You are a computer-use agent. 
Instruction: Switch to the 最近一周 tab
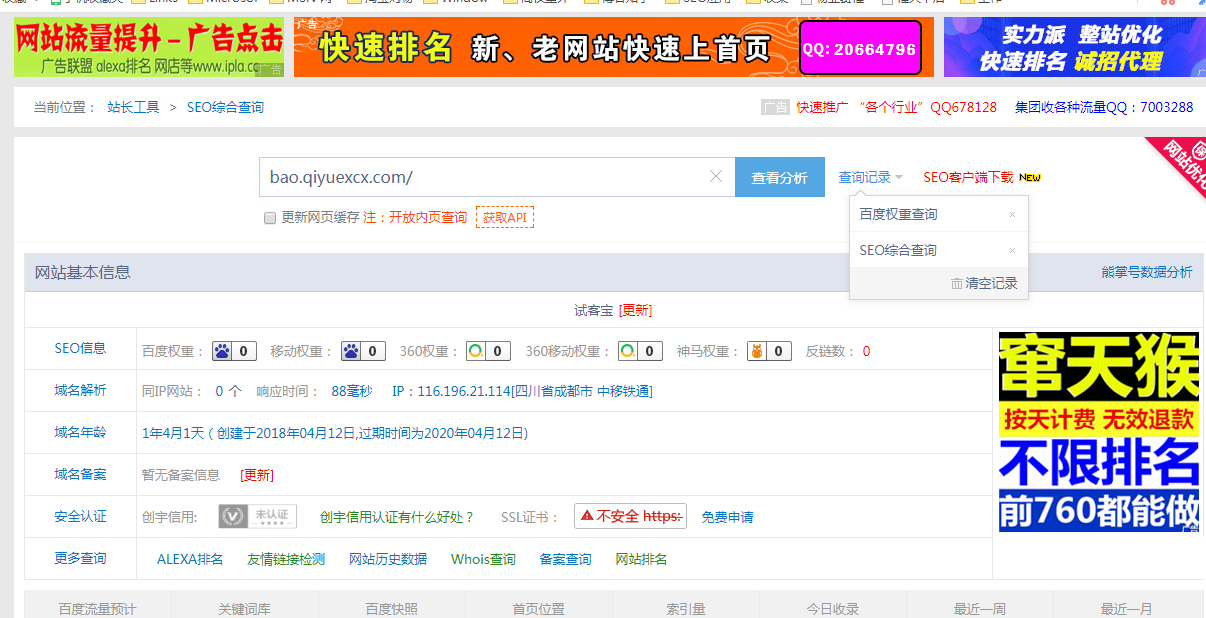click(980, 608)
